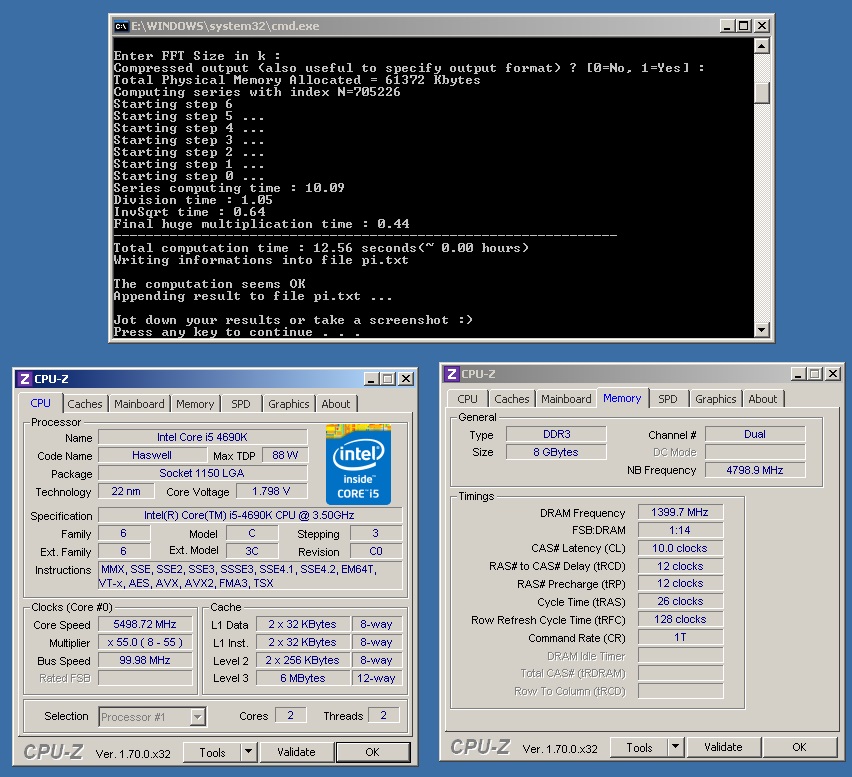Click the Level 3 cache value 6 MBytes
Viewport: 852px width, 777px height.
click(303, 678)
